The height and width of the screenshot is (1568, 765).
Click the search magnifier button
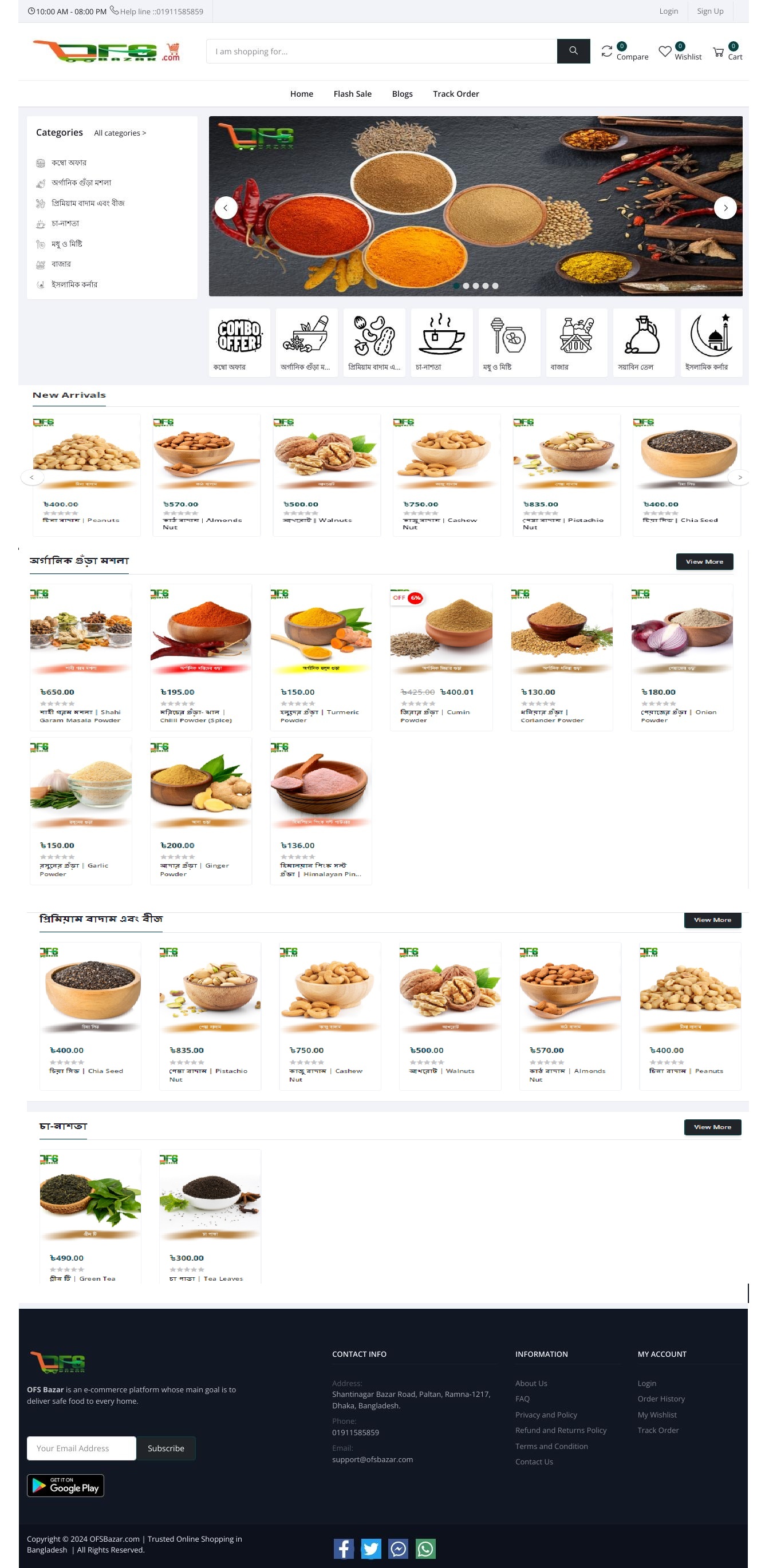click(573, 51)
